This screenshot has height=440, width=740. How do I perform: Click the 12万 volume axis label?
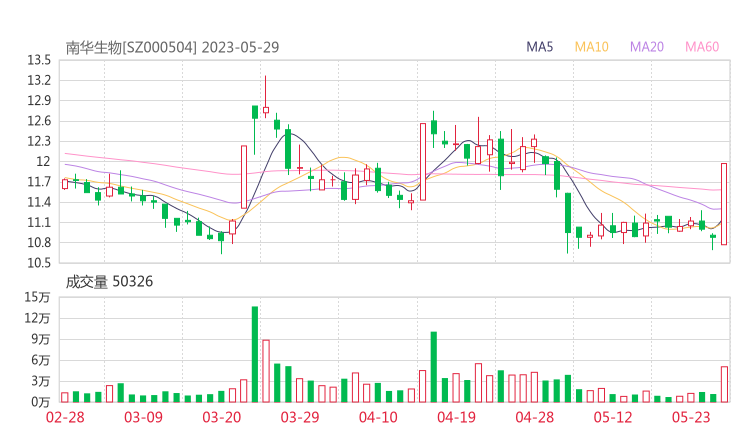37,318
